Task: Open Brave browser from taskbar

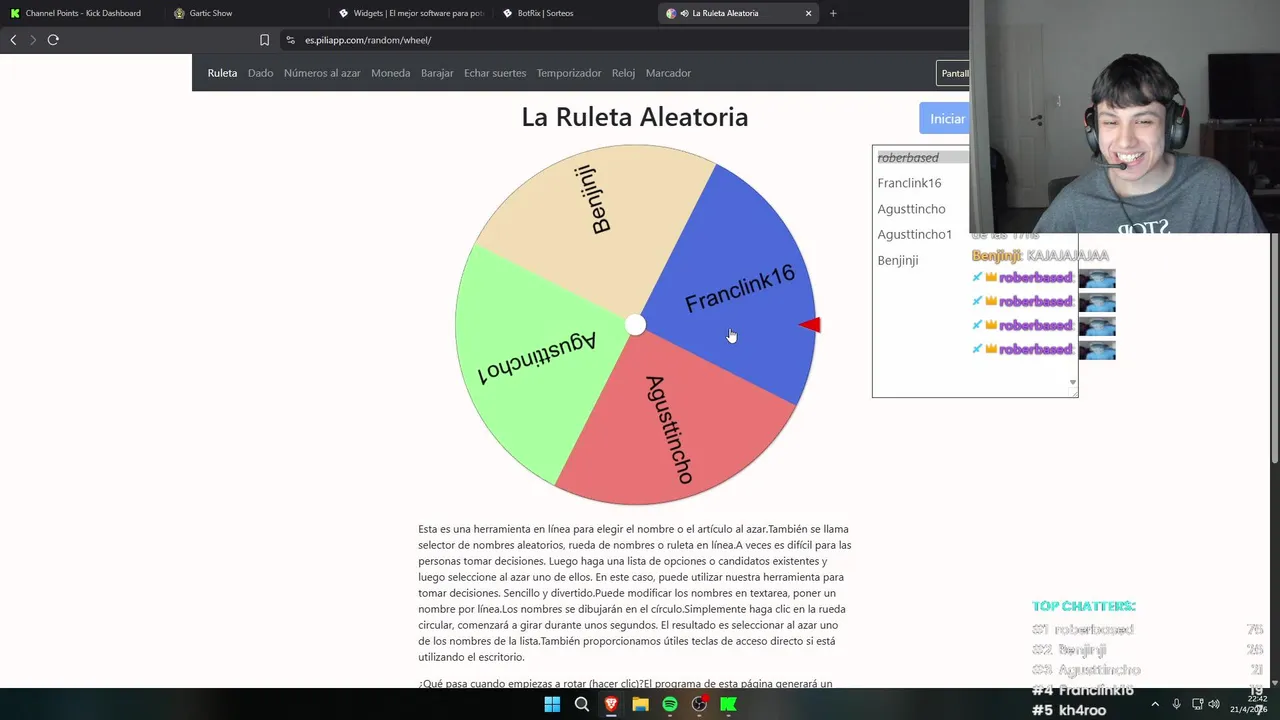Action: pyautogui.click(x=611, y=704)
